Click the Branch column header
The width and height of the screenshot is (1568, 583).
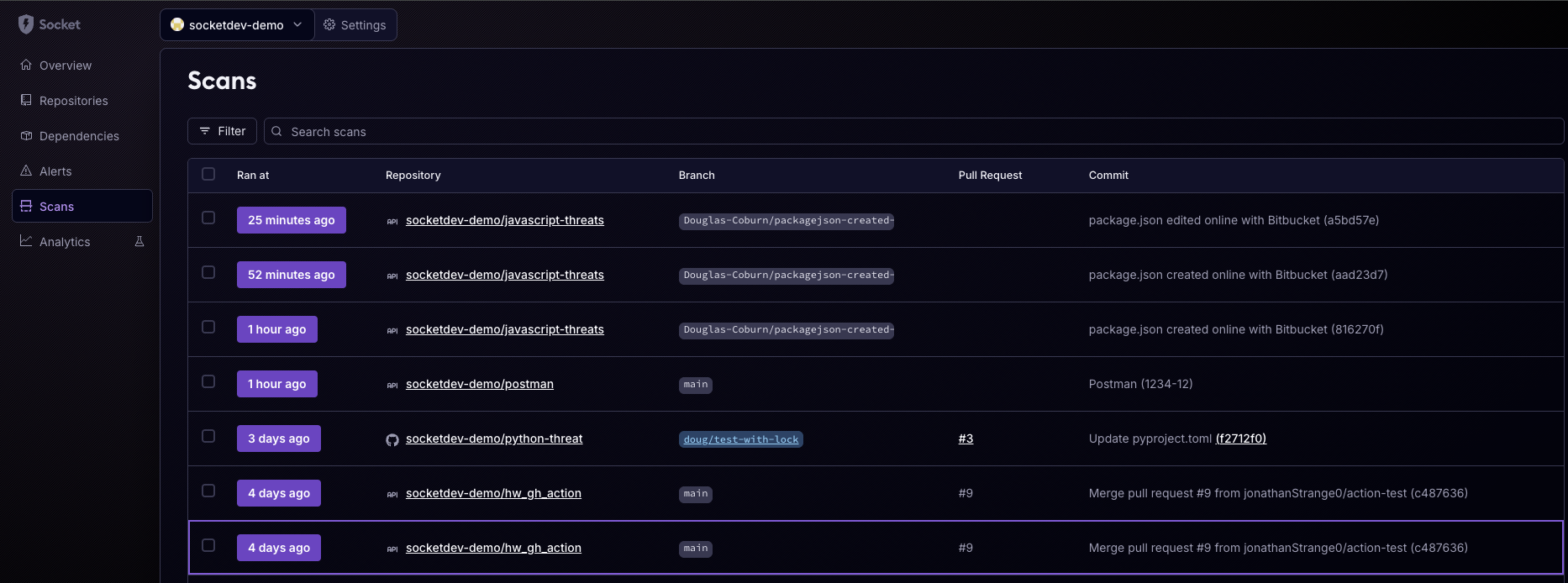(697, 175)
